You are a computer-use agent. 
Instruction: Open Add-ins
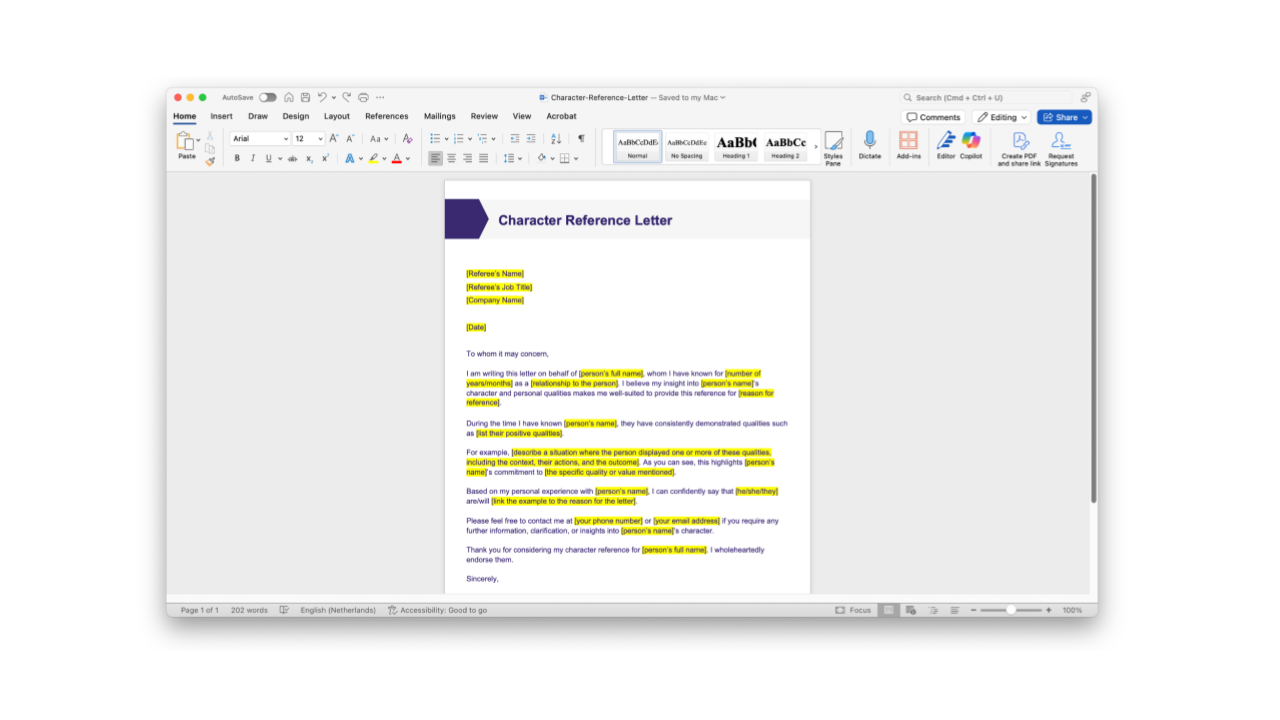tap(908, 146)
